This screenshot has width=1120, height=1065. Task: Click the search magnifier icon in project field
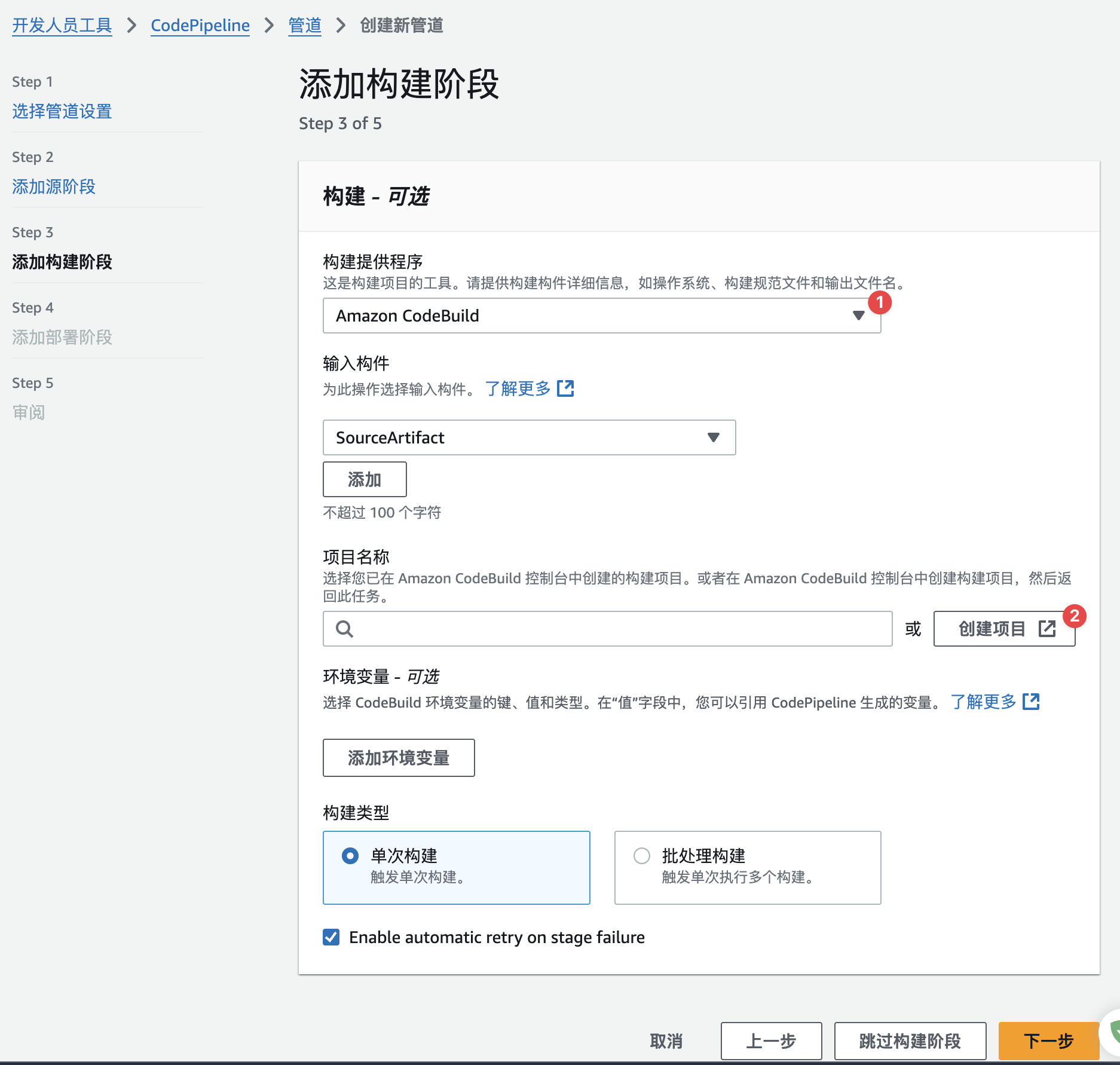[344, 629]
